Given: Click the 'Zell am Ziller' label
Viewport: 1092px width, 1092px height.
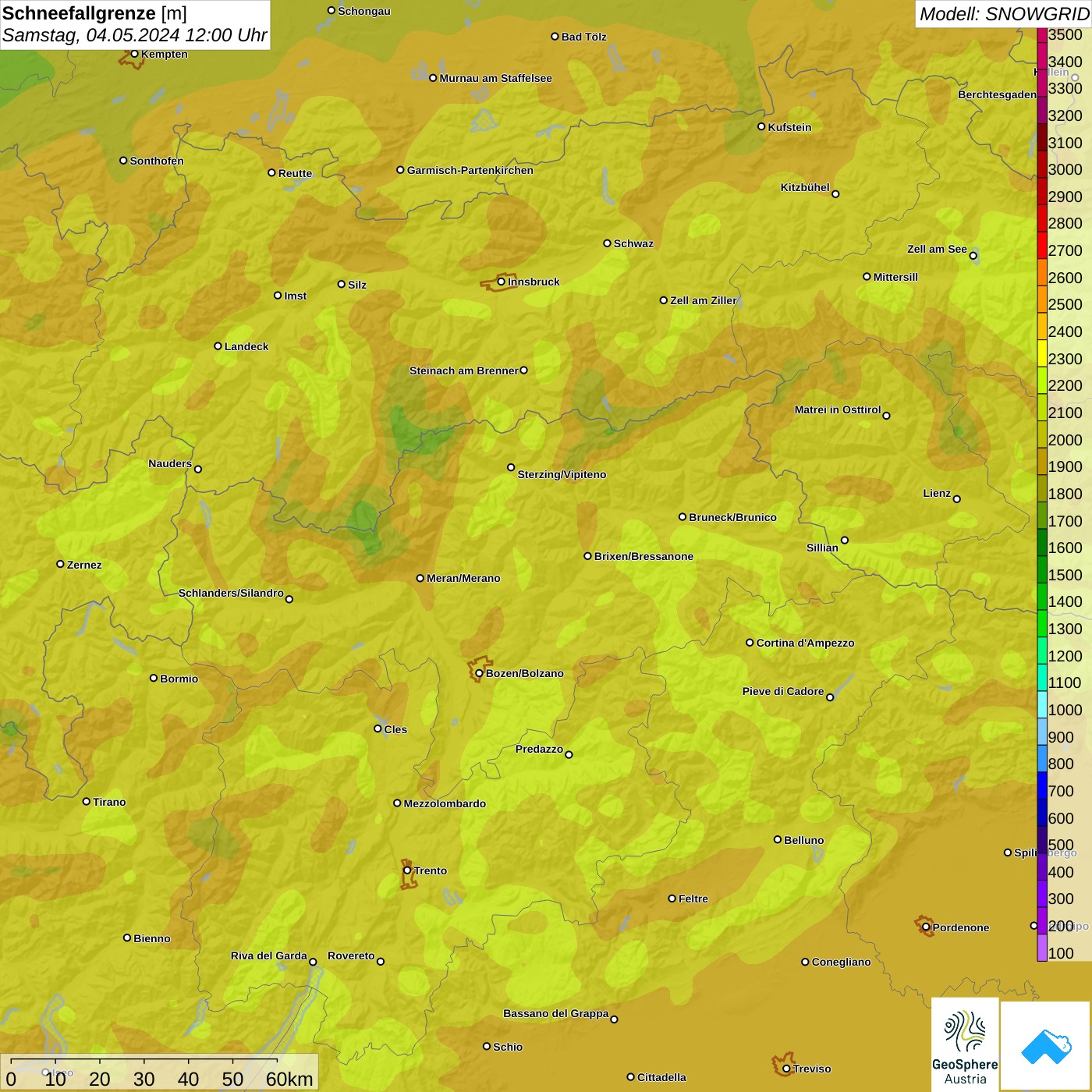Looking at the screenshot, I should pyautogui.click(x=703, y=300).
